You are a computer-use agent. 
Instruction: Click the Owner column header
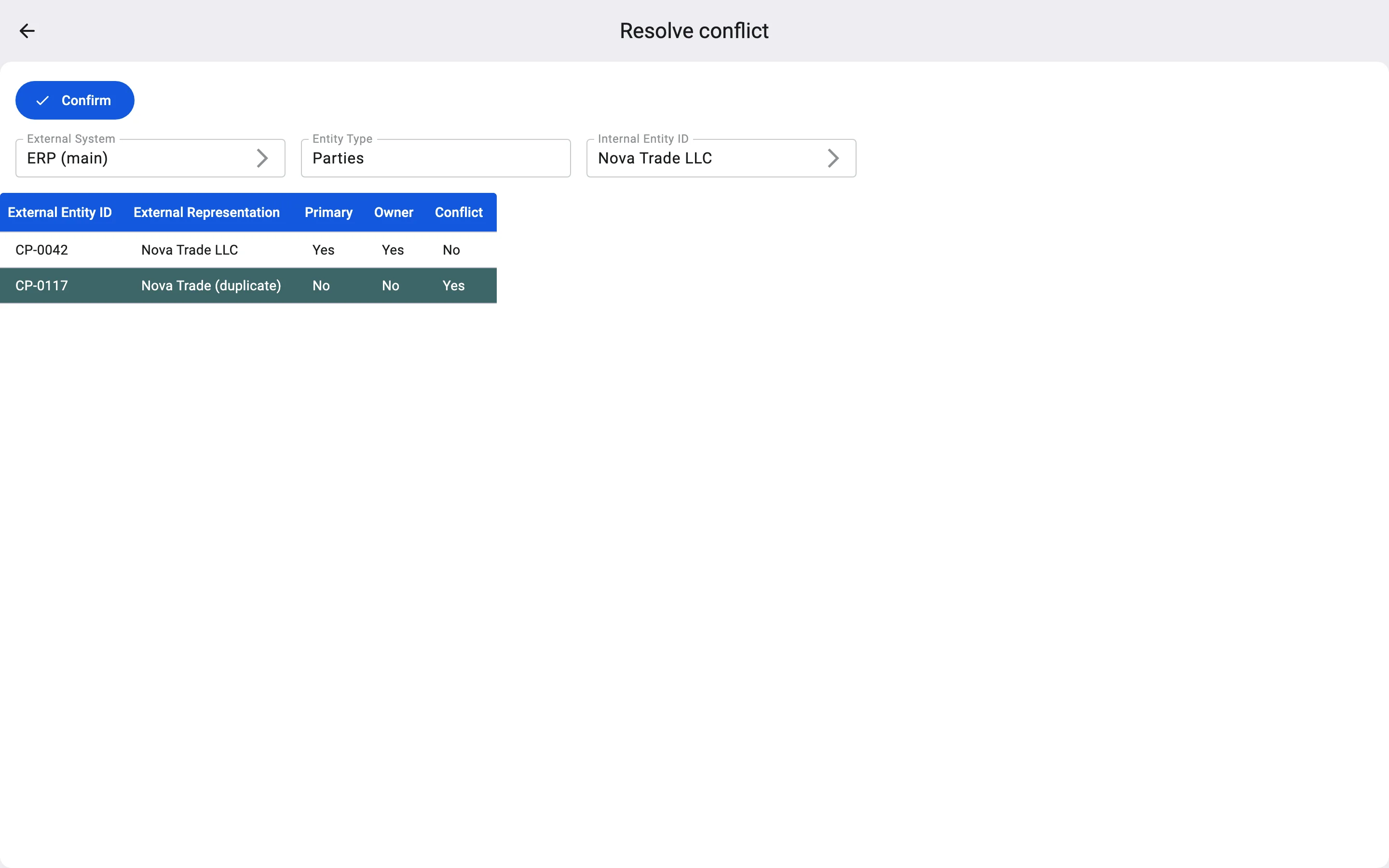point(394,212)
